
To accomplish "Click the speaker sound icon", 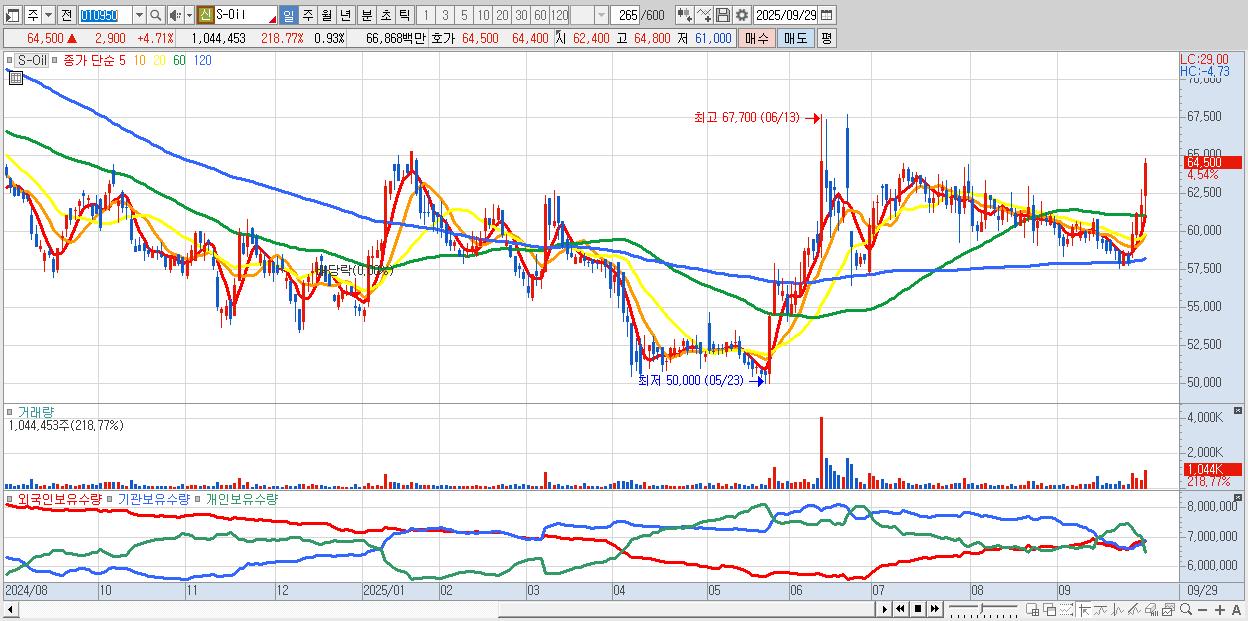I will [x=175, y=15].
